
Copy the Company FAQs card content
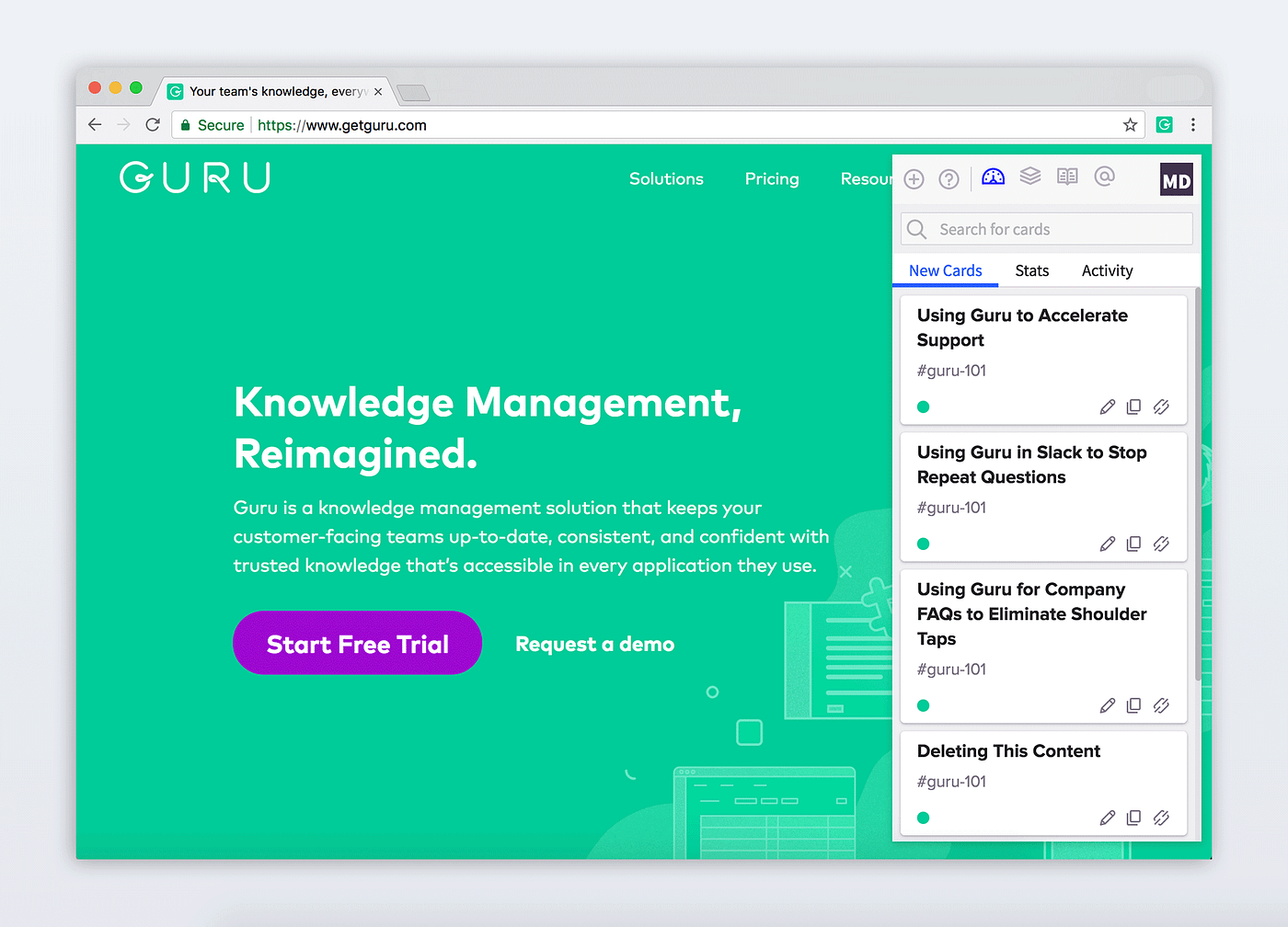[1134, 705]
